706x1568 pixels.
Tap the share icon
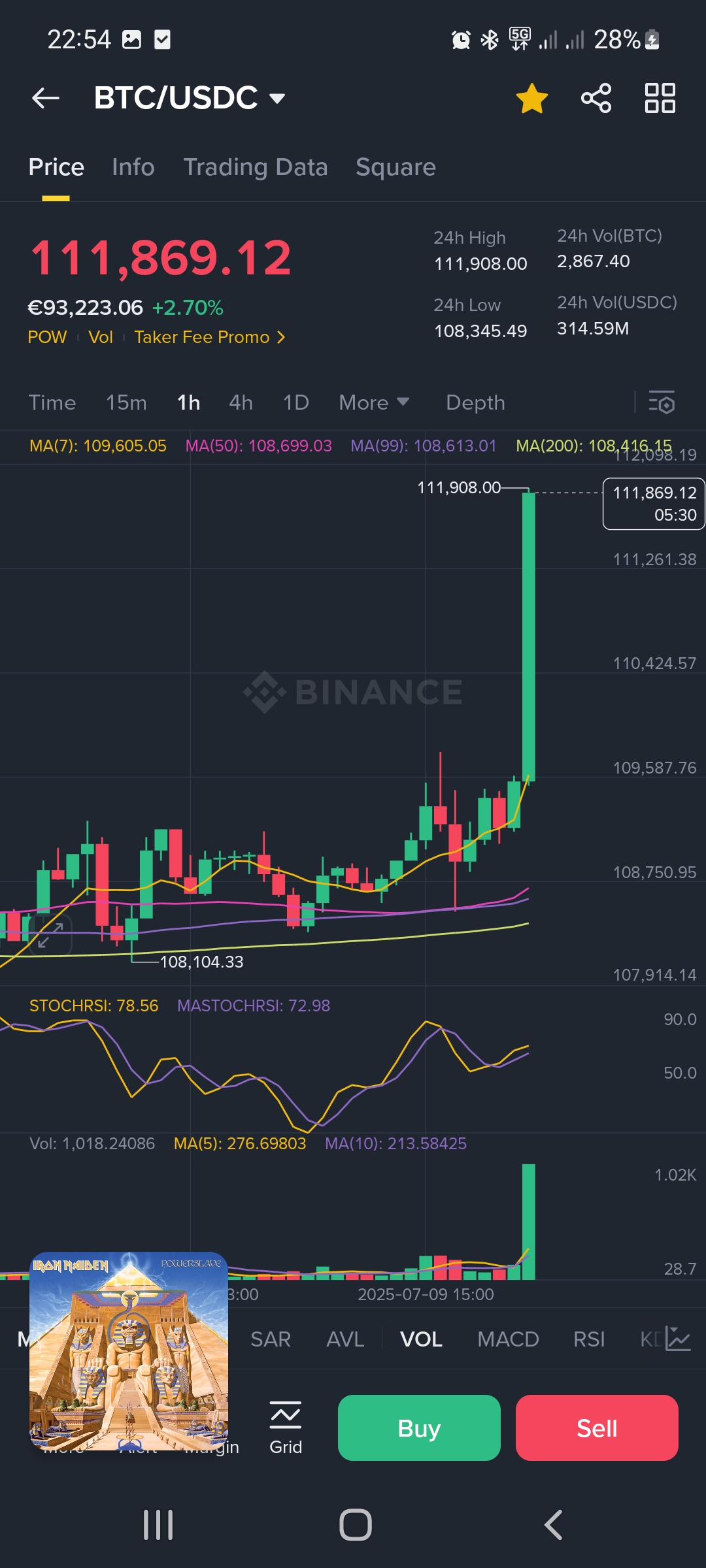(596, 98)
